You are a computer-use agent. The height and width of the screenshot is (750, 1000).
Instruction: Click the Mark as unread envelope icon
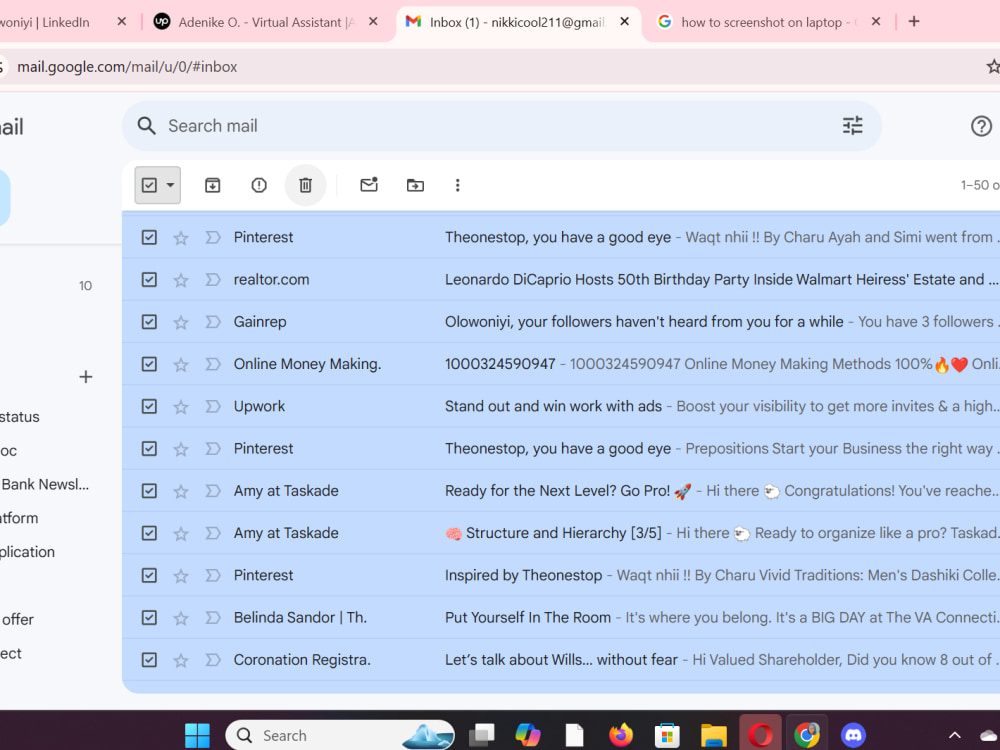(x=369, y=185)
